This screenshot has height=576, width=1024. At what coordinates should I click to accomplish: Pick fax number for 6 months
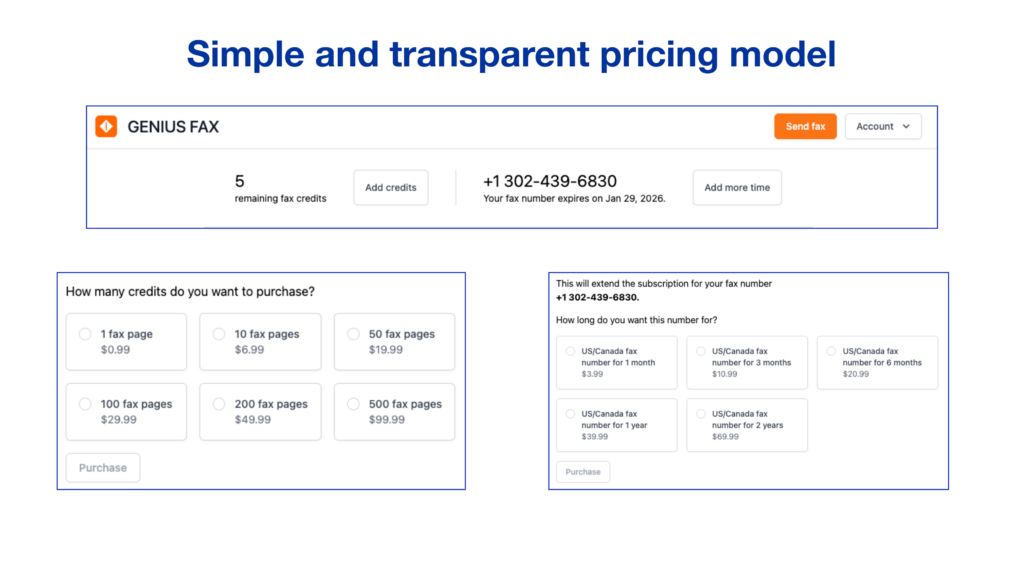832,351
